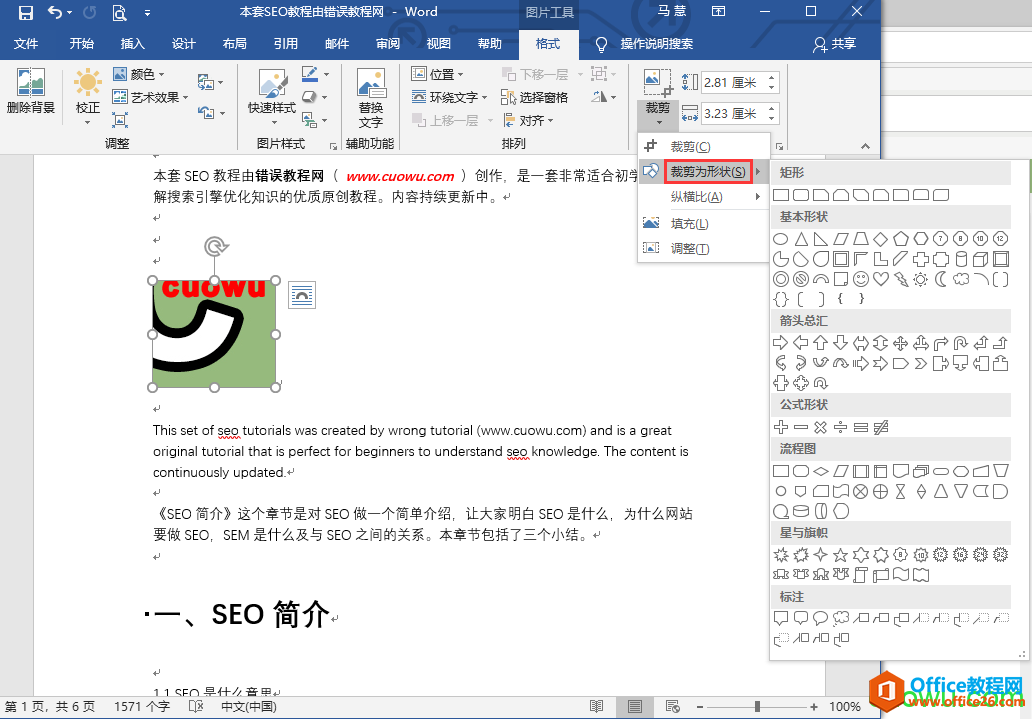Image resolution: width=1032 pixels, height=719 pixels.
Task: Click the Save icon in the title bar
Action: click(x=26, y=12)
